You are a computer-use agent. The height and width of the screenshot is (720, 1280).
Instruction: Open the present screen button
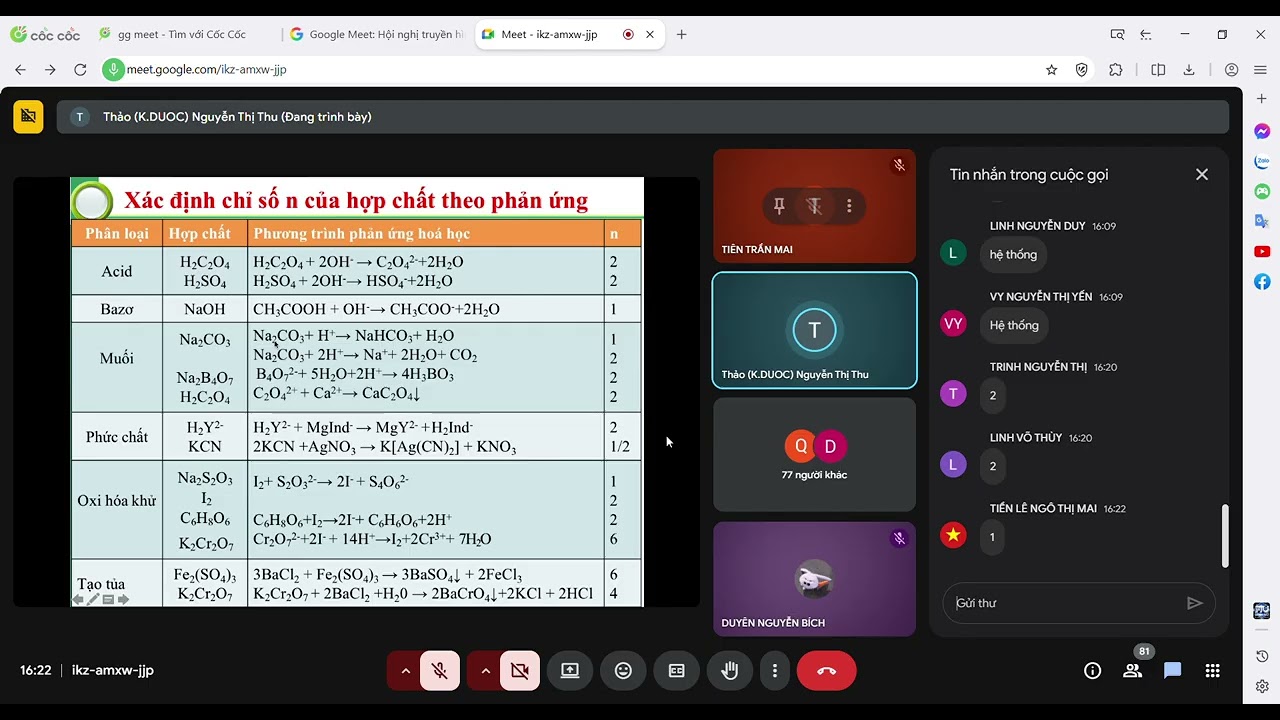pyautogui.click(x=570, y=671)
